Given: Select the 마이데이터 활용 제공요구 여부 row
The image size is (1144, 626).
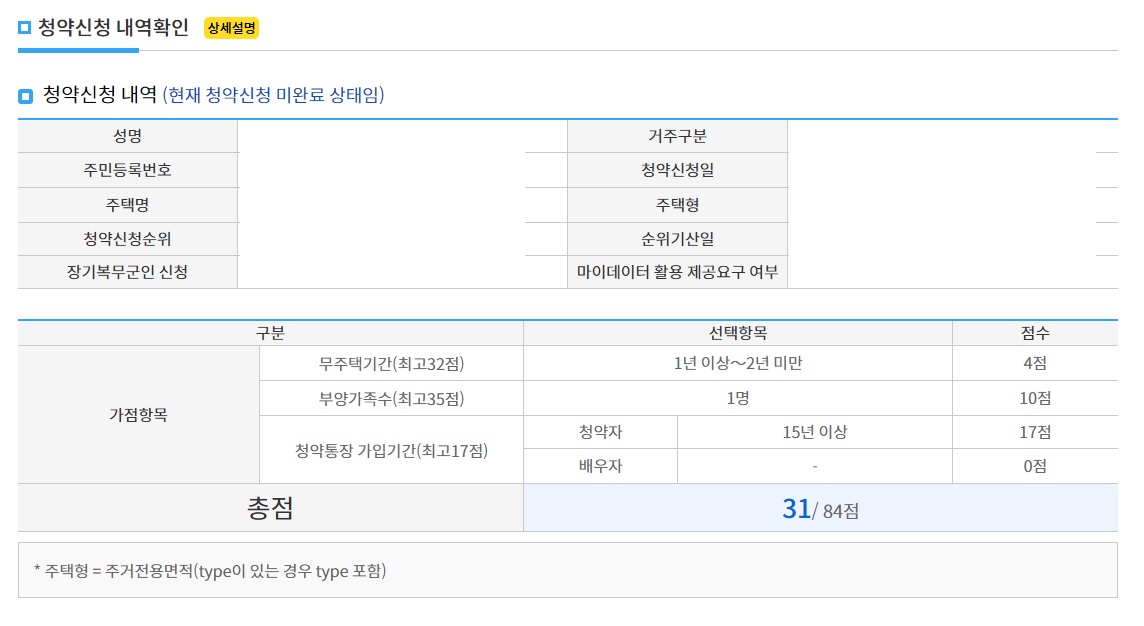Looking at the screenshot, I should [x=676, y=271].
